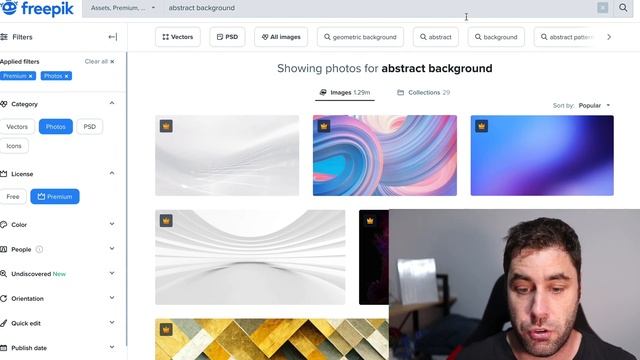Click the Undiscovered search icon
640x360 pixels.
click(4, 274)
